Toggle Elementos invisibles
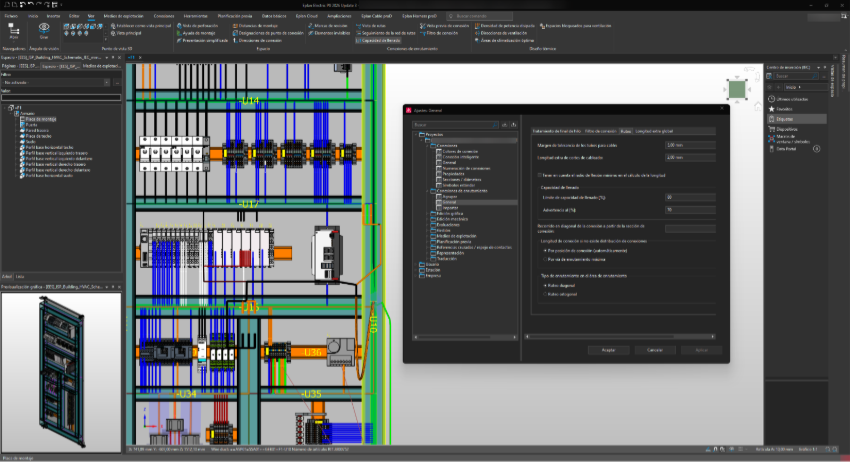This screenshot has width=850, height=462. click(330, 33)
